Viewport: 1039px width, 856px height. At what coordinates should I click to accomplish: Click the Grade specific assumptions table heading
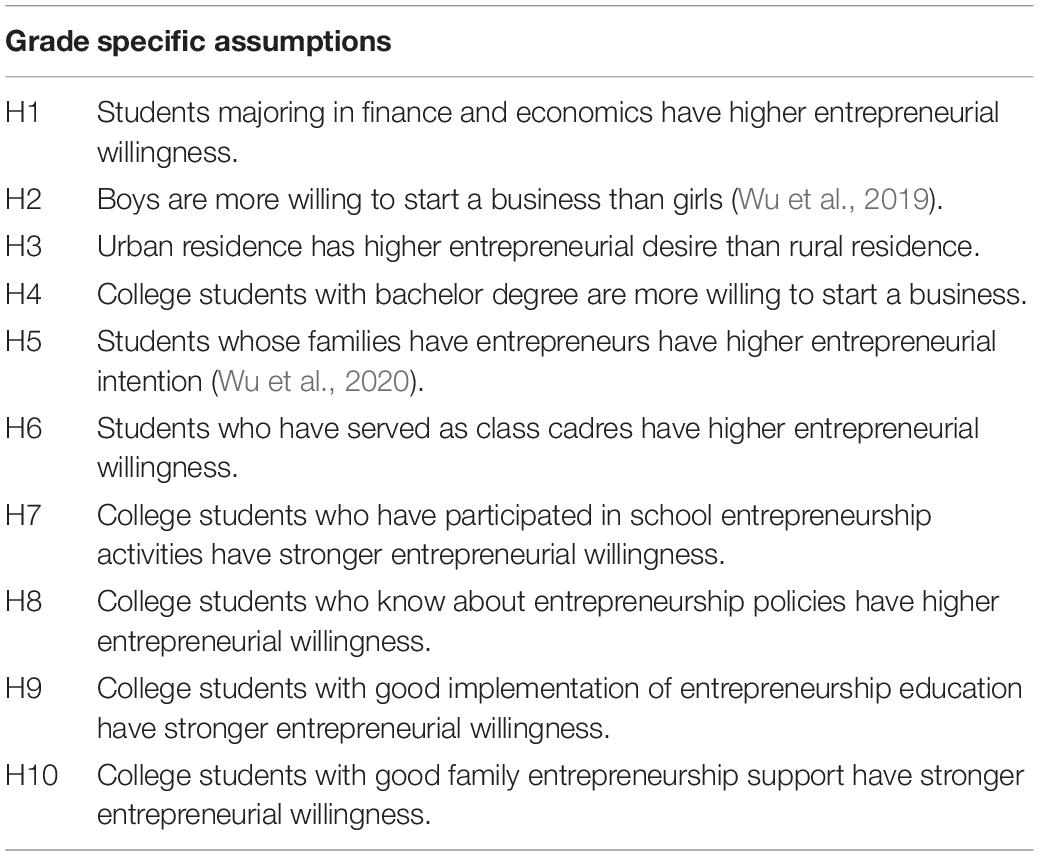[x=198, y=42]
